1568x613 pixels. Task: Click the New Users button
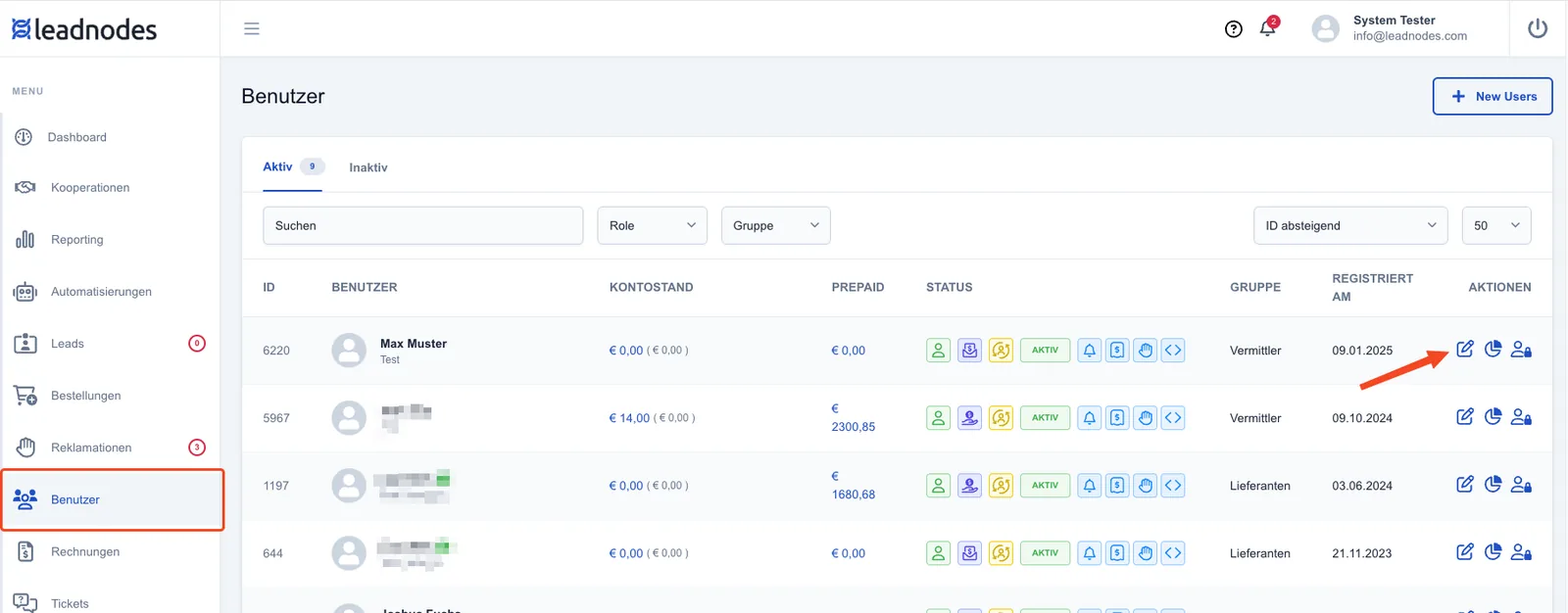tap(1493, 96)
